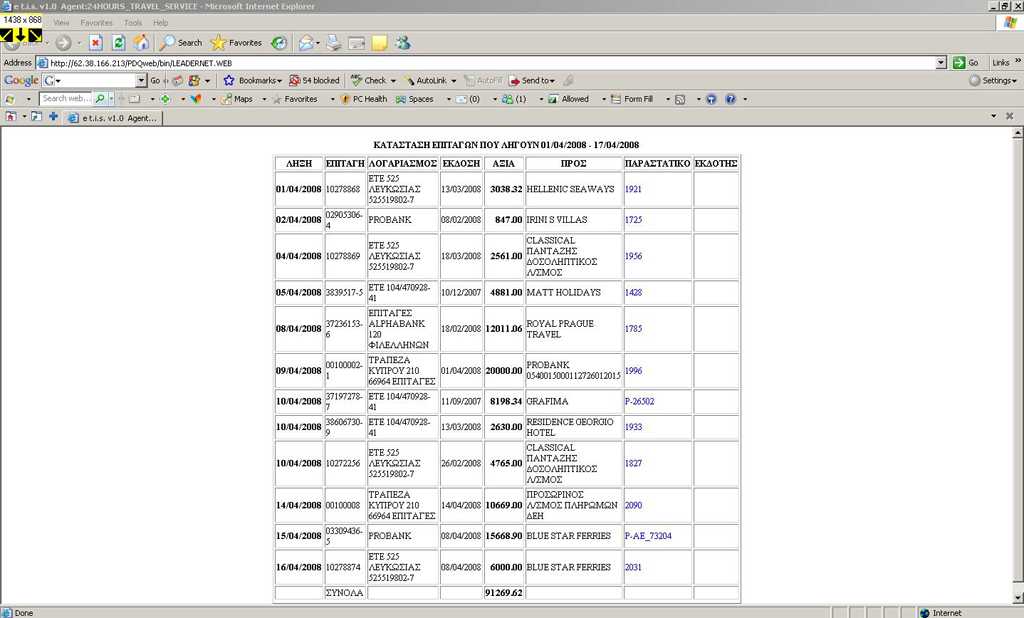
Task: Expand the address bar history dropdown
Action: point(941,63)
